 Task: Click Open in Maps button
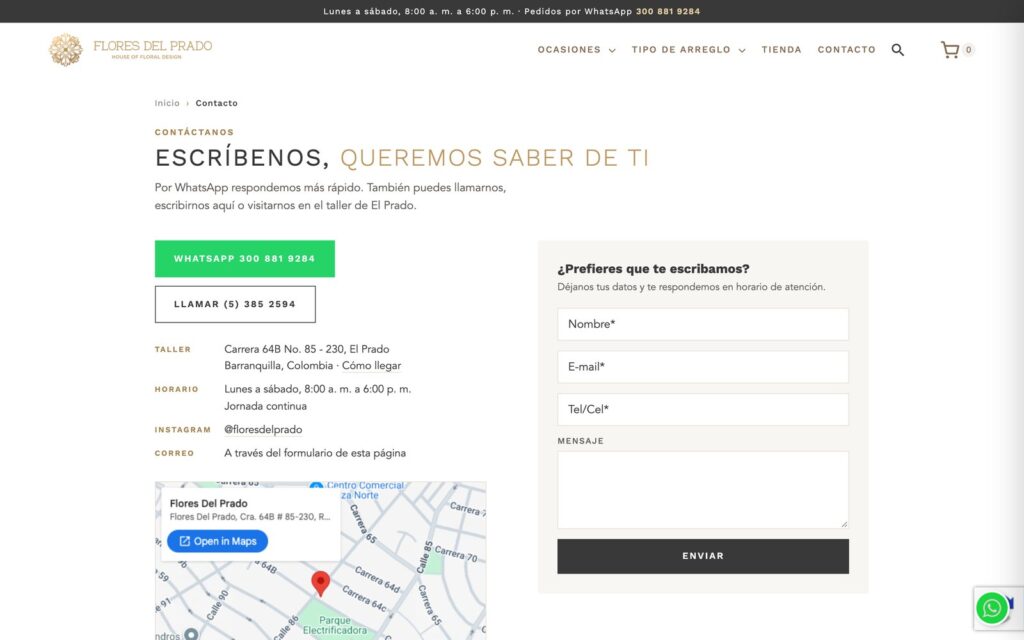click(x=217, y=541)
